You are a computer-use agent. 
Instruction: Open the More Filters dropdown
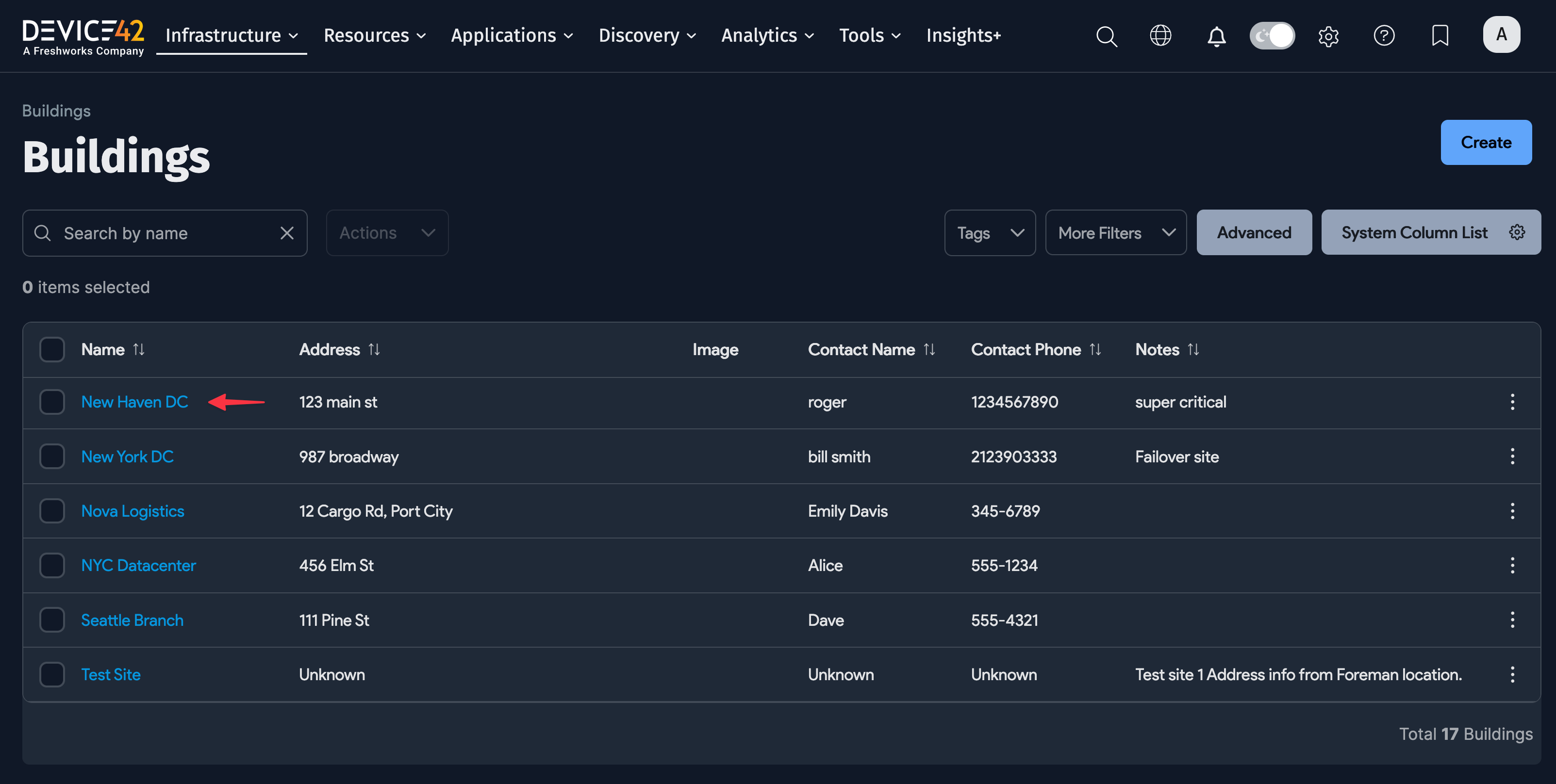(1115, 233)
